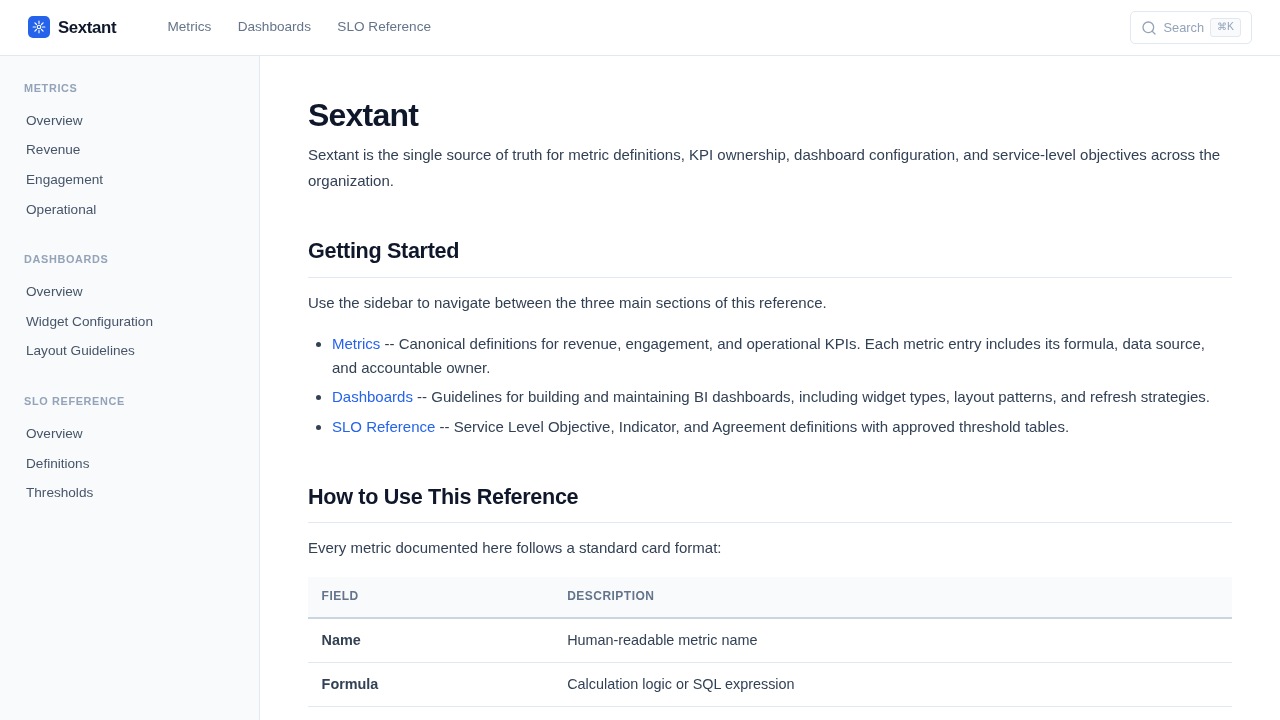Open Layout Guidelines sidebar page

tap(80, 351)
